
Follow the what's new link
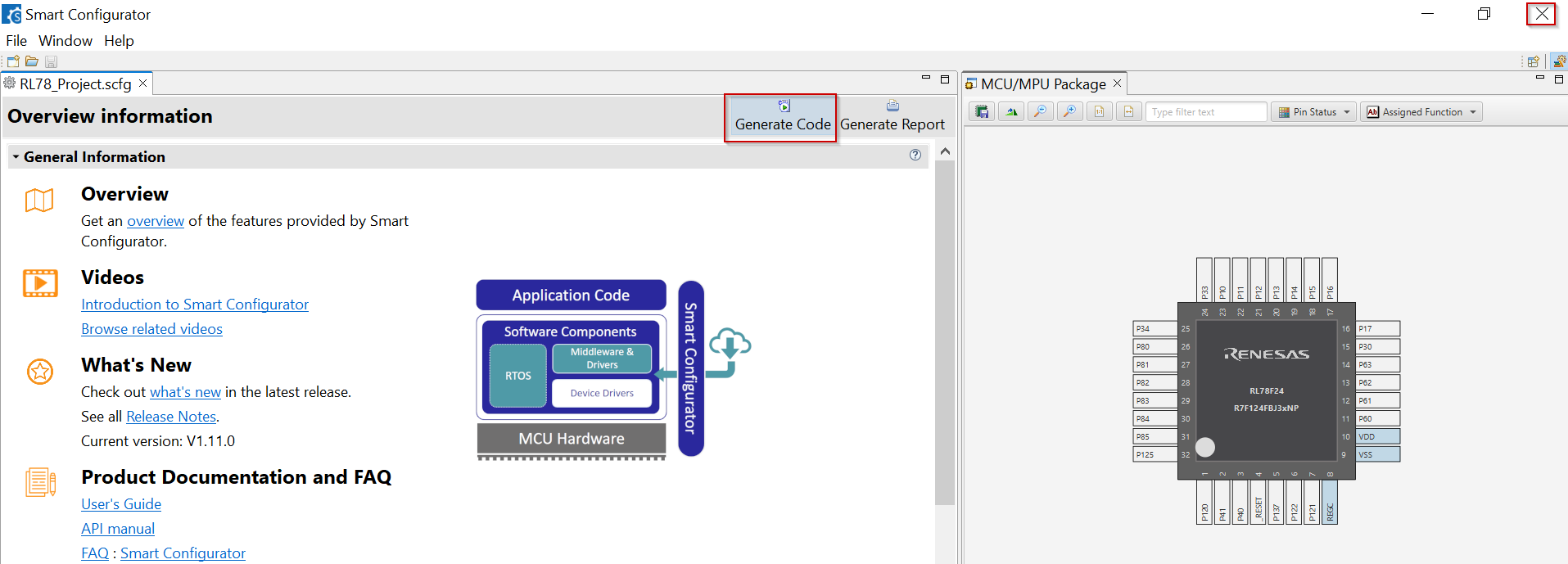[x=185, y=392]
